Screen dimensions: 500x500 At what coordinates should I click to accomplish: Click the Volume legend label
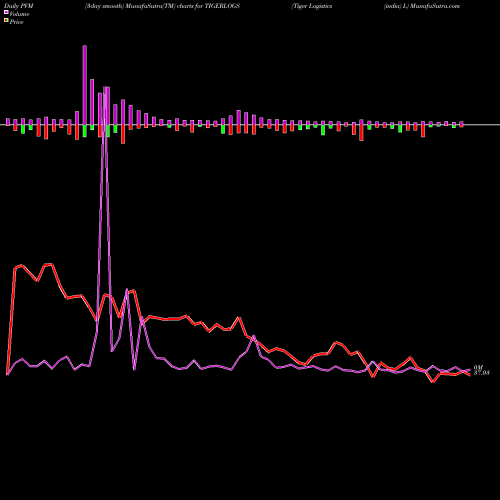click(19, 14)
